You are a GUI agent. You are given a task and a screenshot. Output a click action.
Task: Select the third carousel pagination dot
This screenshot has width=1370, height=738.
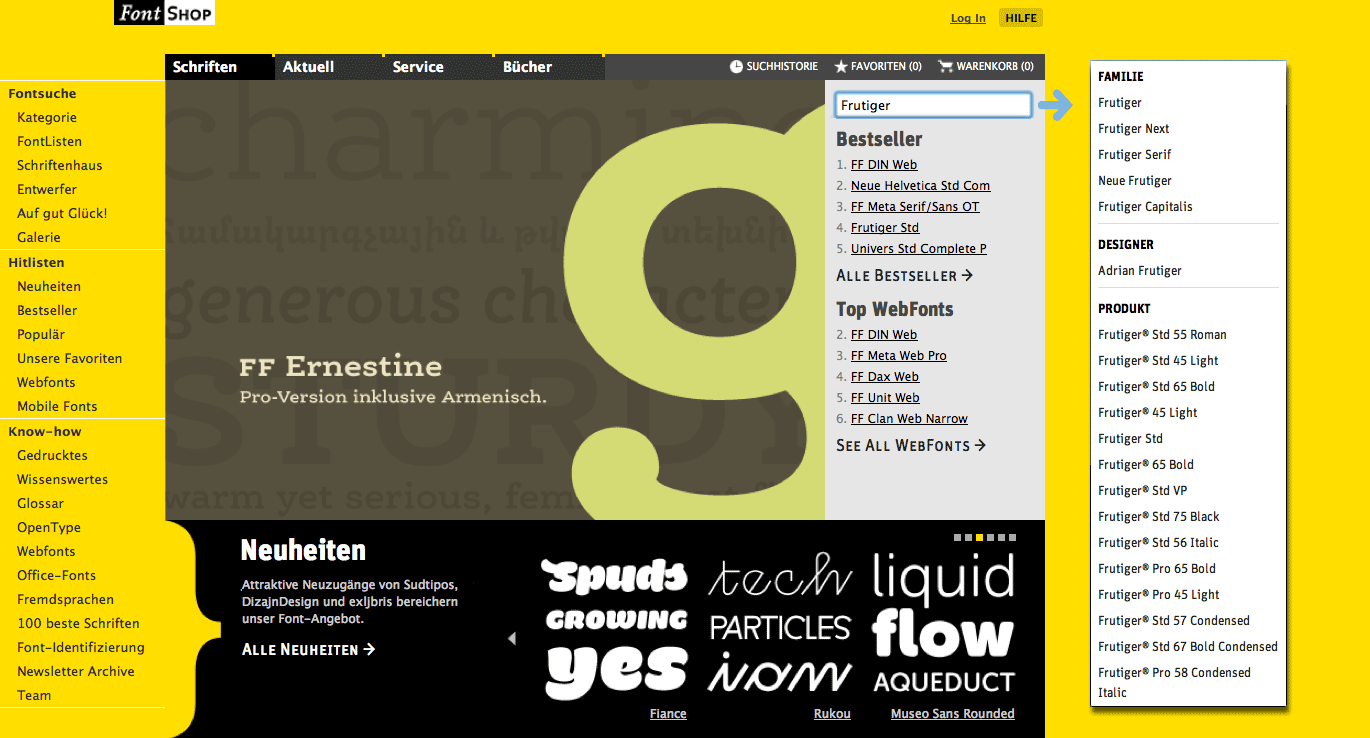[980, 537]
